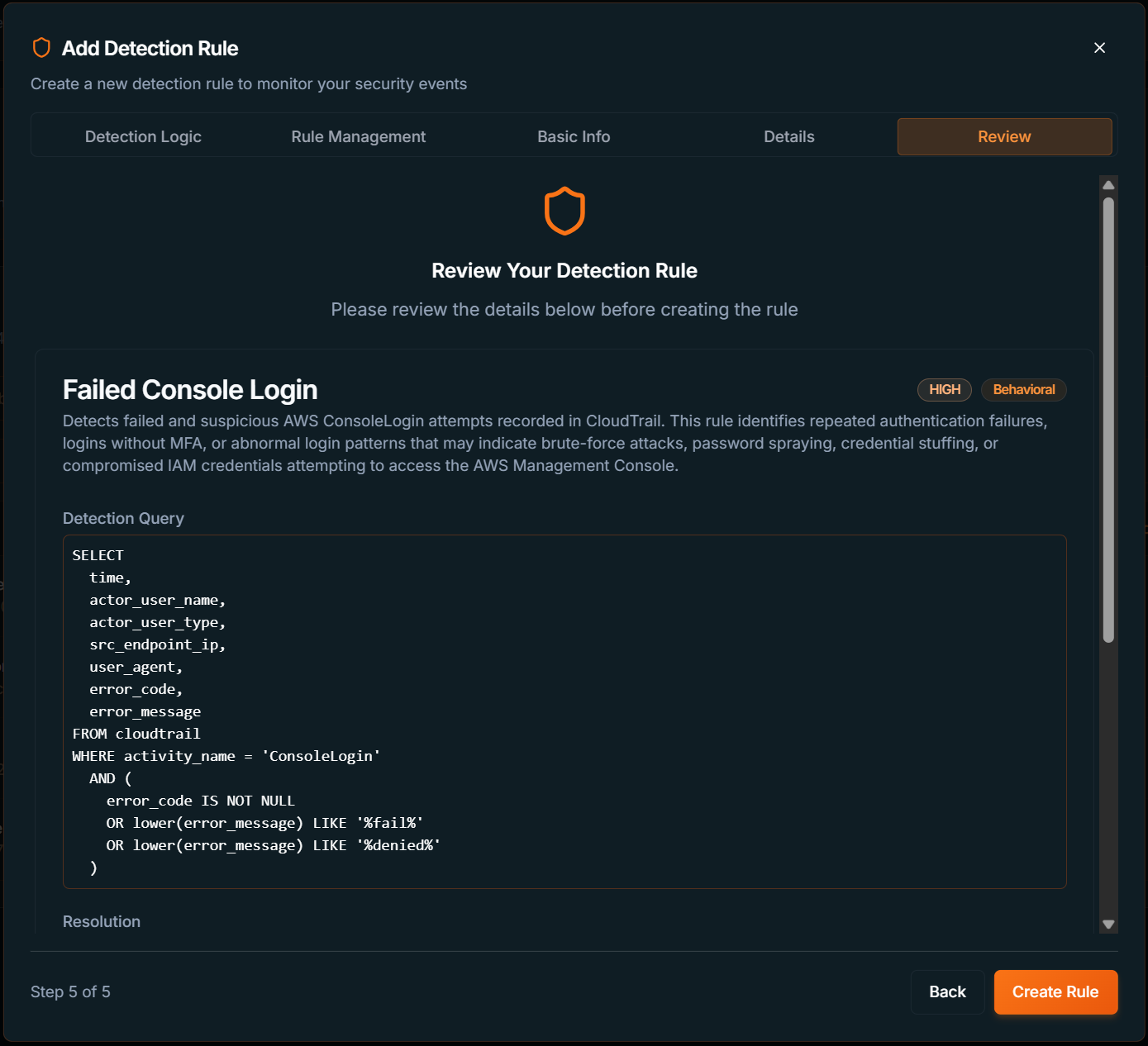Go back with the Back button
This screenshot has height=1046, width=1148.
pyautogui.click(x=947, y=991)
